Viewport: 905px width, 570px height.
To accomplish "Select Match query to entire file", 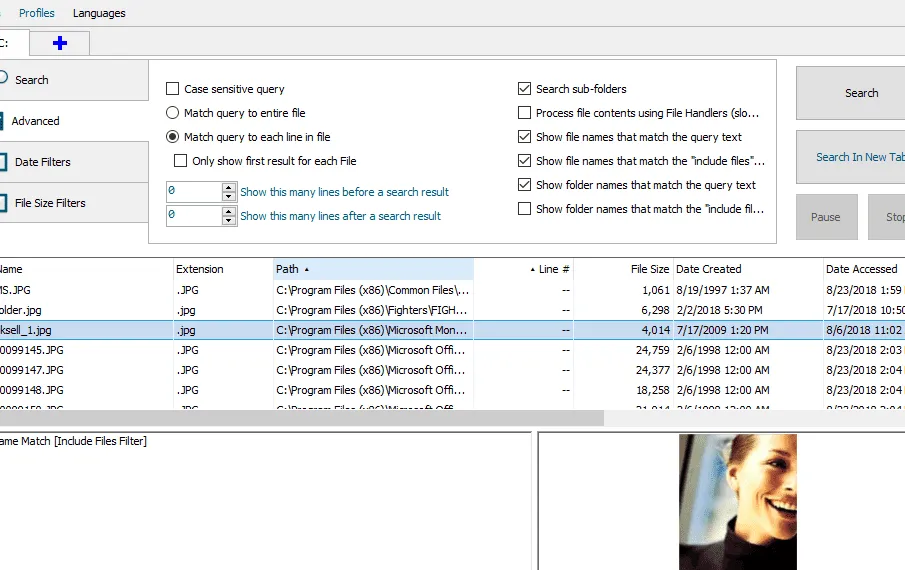I will (x=173, y=113).
